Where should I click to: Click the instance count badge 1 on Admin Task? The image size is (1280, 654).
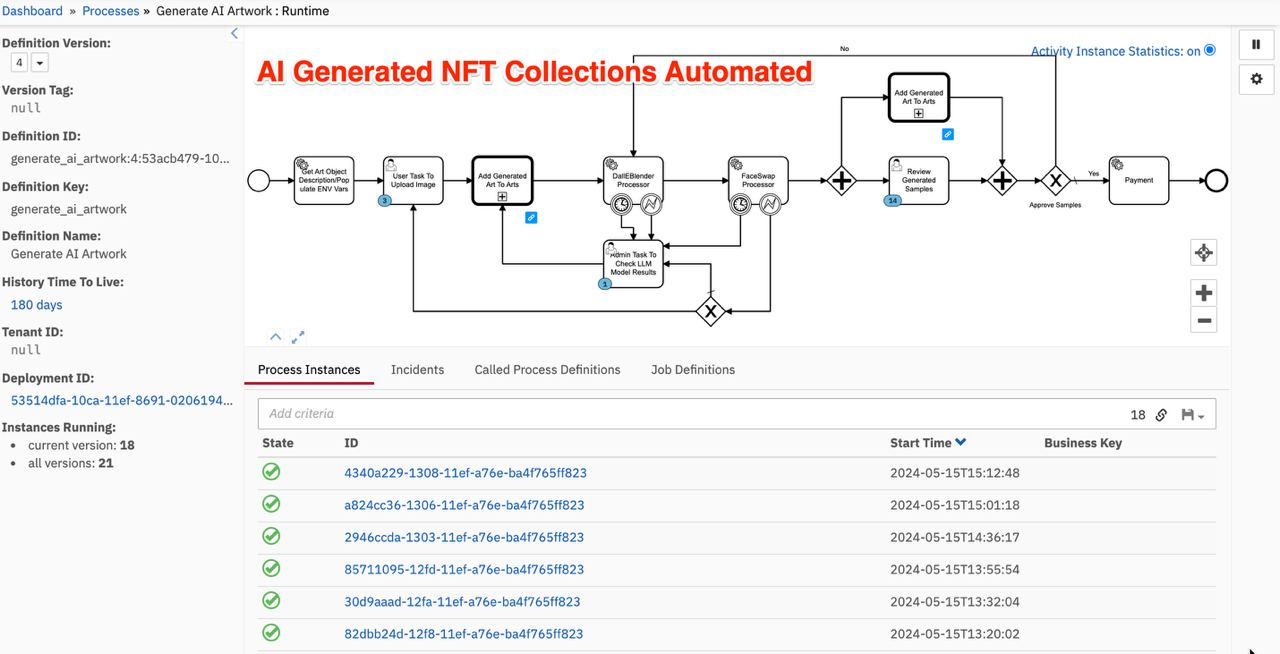(x=605, y=284)
